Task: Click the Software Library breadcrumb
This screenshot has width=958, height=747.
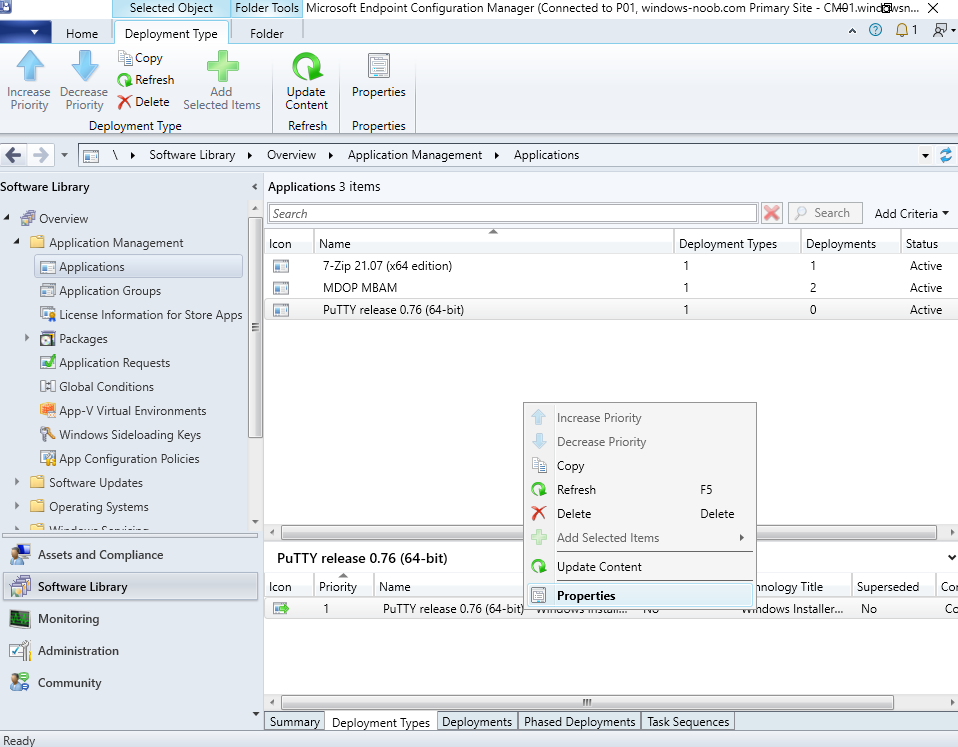Action: tap(192, 155)
